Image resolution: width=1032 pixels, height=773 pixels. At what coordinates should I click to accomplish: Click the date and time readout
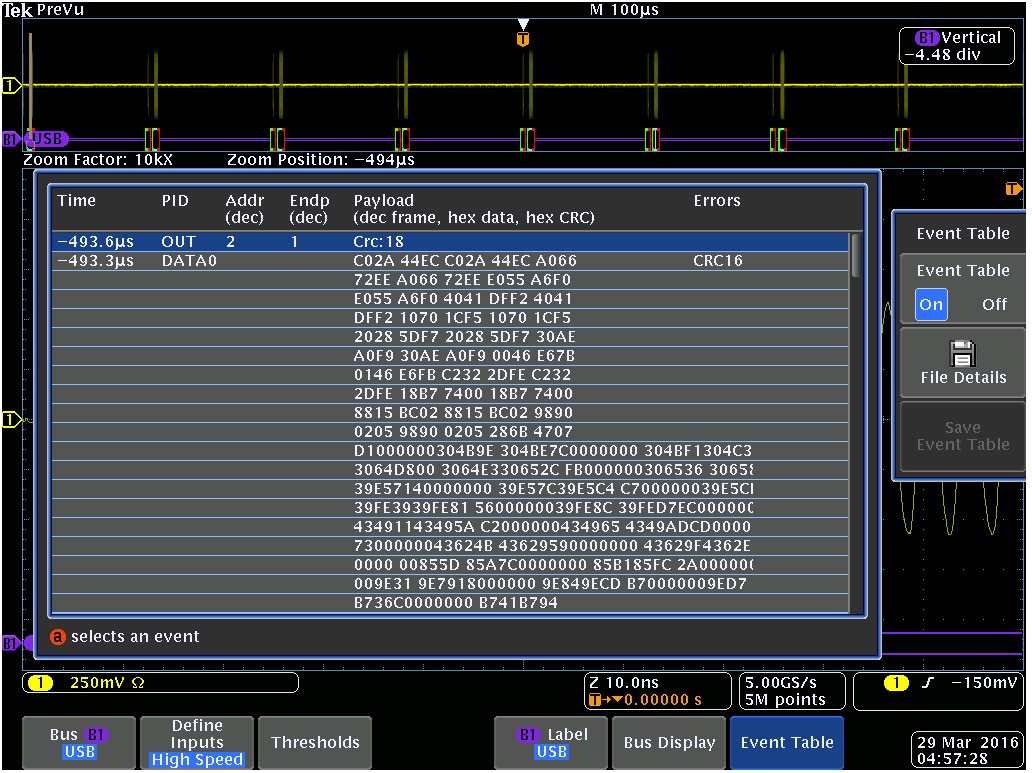coord(967,751)
